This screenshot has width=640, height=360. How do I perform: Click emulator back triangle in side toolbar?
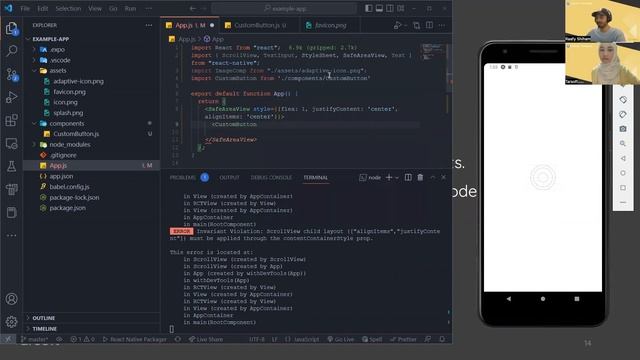[623, 158]
